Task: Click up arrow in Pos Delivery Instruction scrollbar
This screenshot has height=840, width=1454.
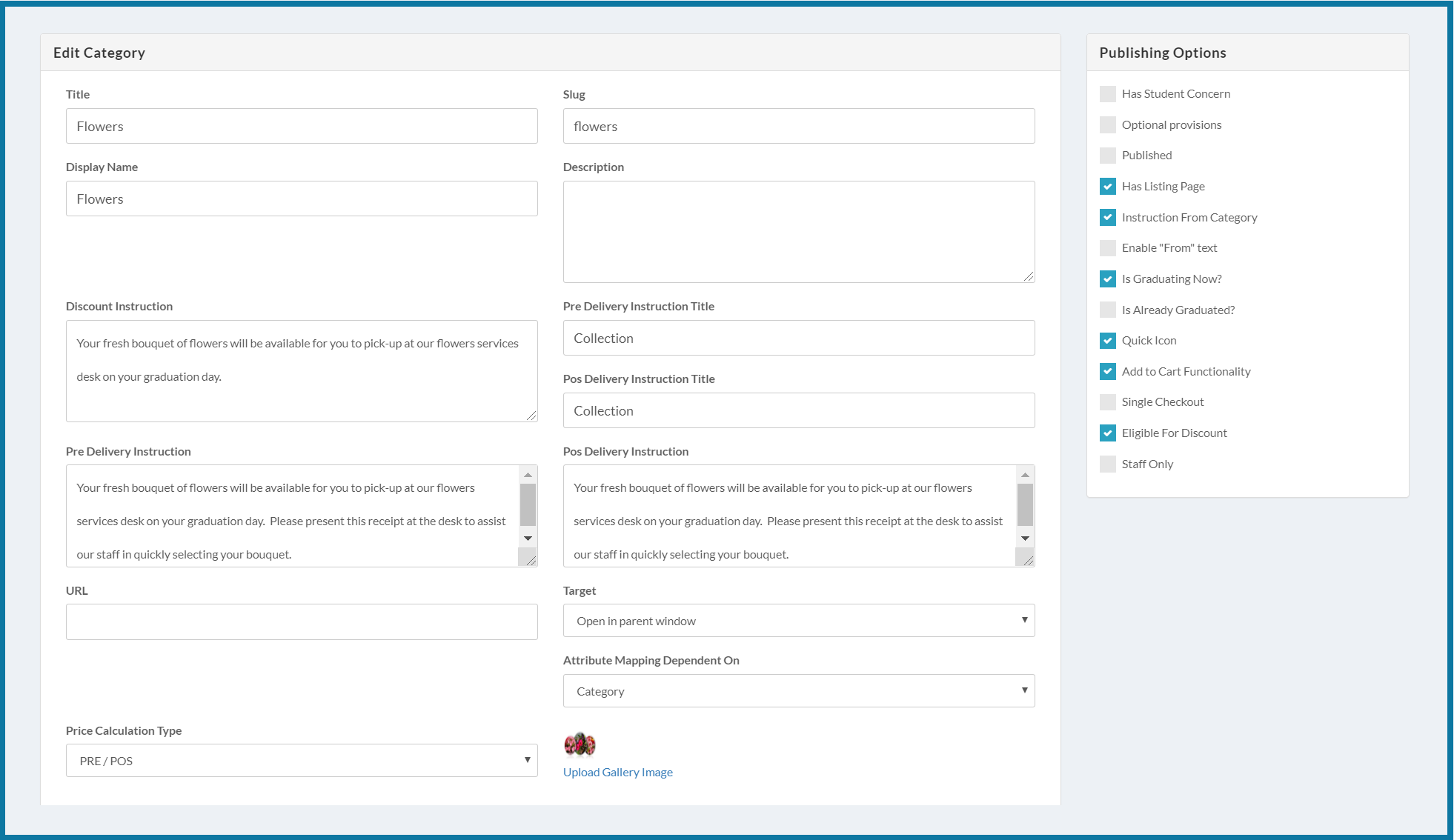Action: [x=1025, y=475]
